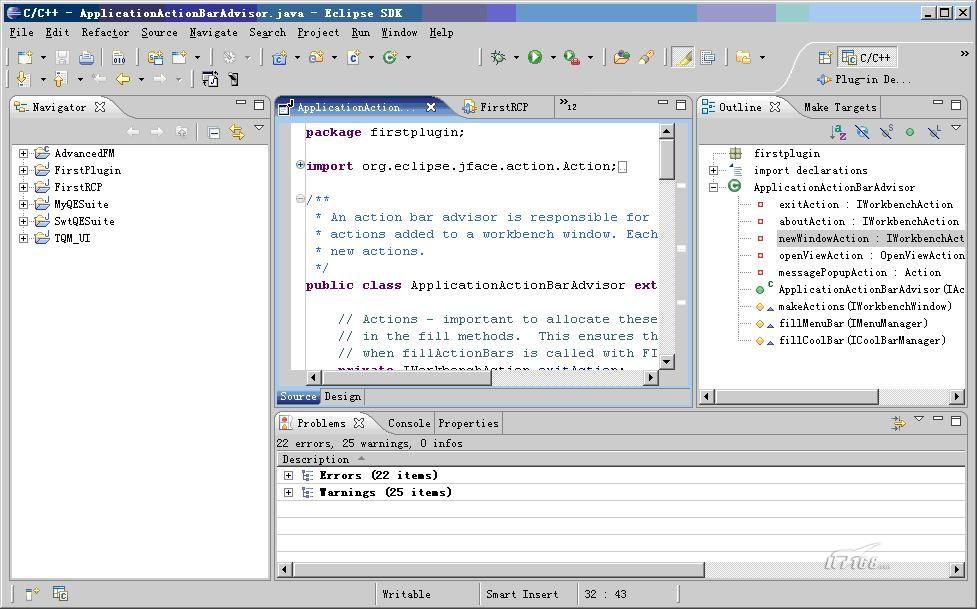The width and height of the screenshot is (977, 609).
Task: Run the application with green play icon
Action: coord(535,57)
